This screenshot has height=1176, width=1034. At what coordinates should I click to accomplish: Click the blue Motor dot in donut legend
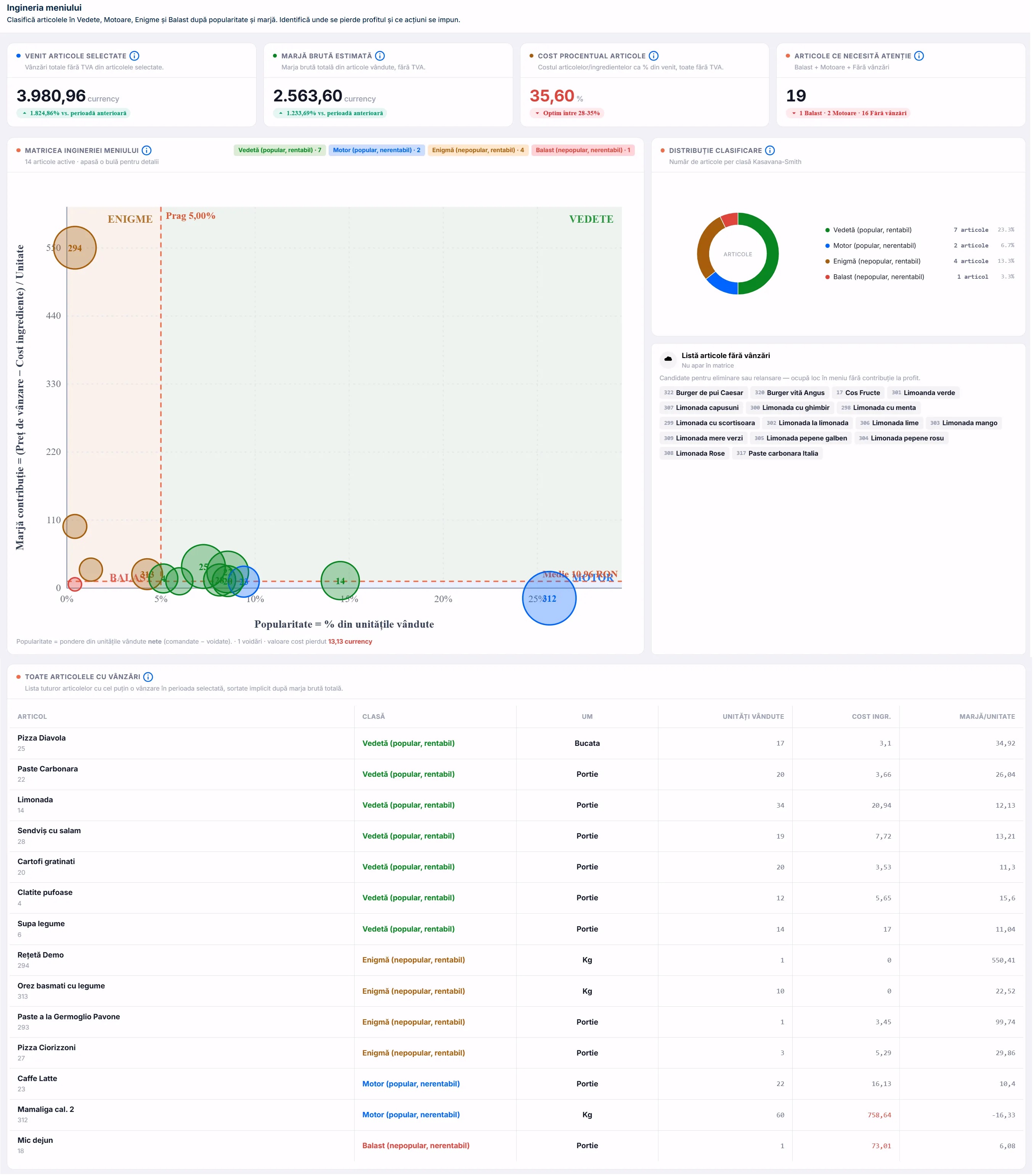pyautogui.click(x=827, y=246)
